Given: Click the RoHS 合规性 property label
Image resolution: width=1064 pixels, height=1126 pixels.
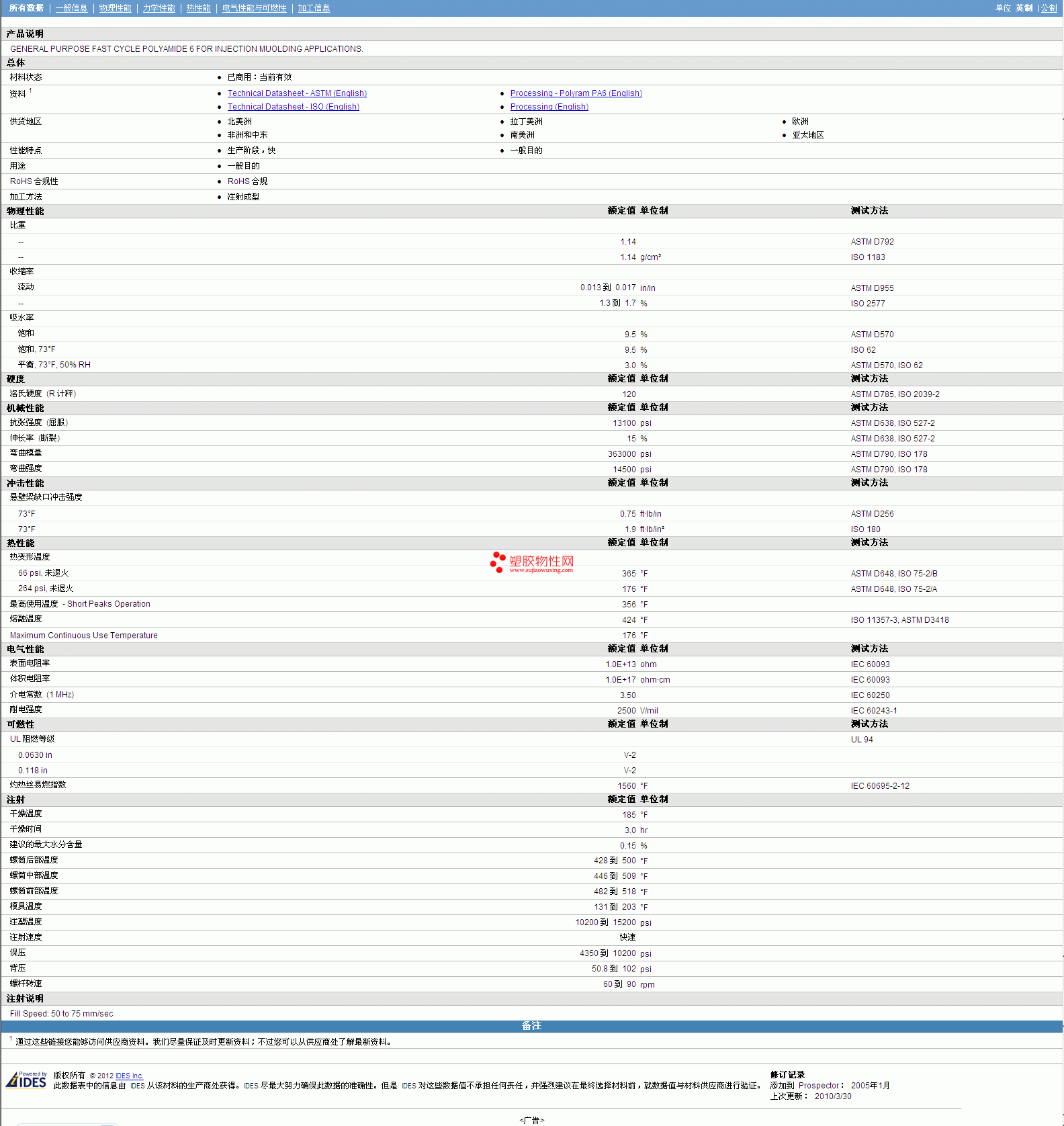Looking at the screenshot, I should pyautogui.click(x=34, y=181).
